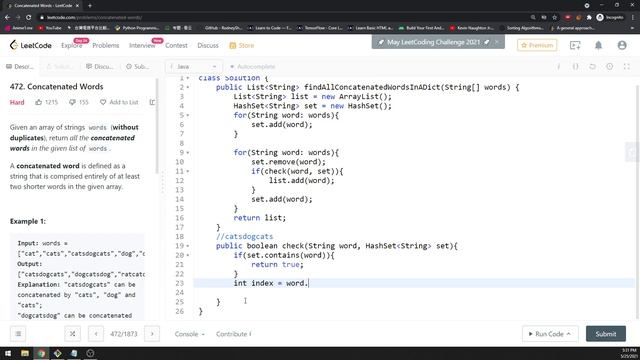Click at end of line 23 code
Viewport: 640px width, 360px height.
coord(309,283)
